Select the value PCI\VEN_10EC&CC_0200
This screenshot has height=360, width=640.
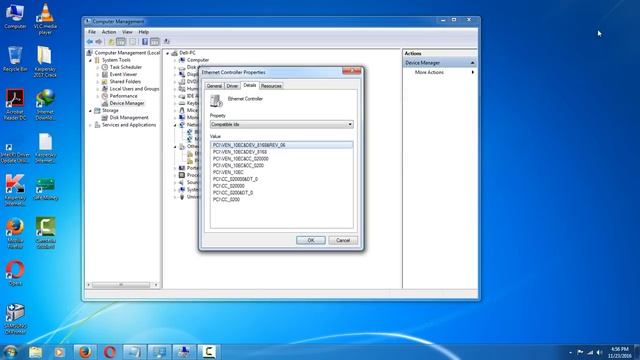pyautogui.click(x=238, y=166)
